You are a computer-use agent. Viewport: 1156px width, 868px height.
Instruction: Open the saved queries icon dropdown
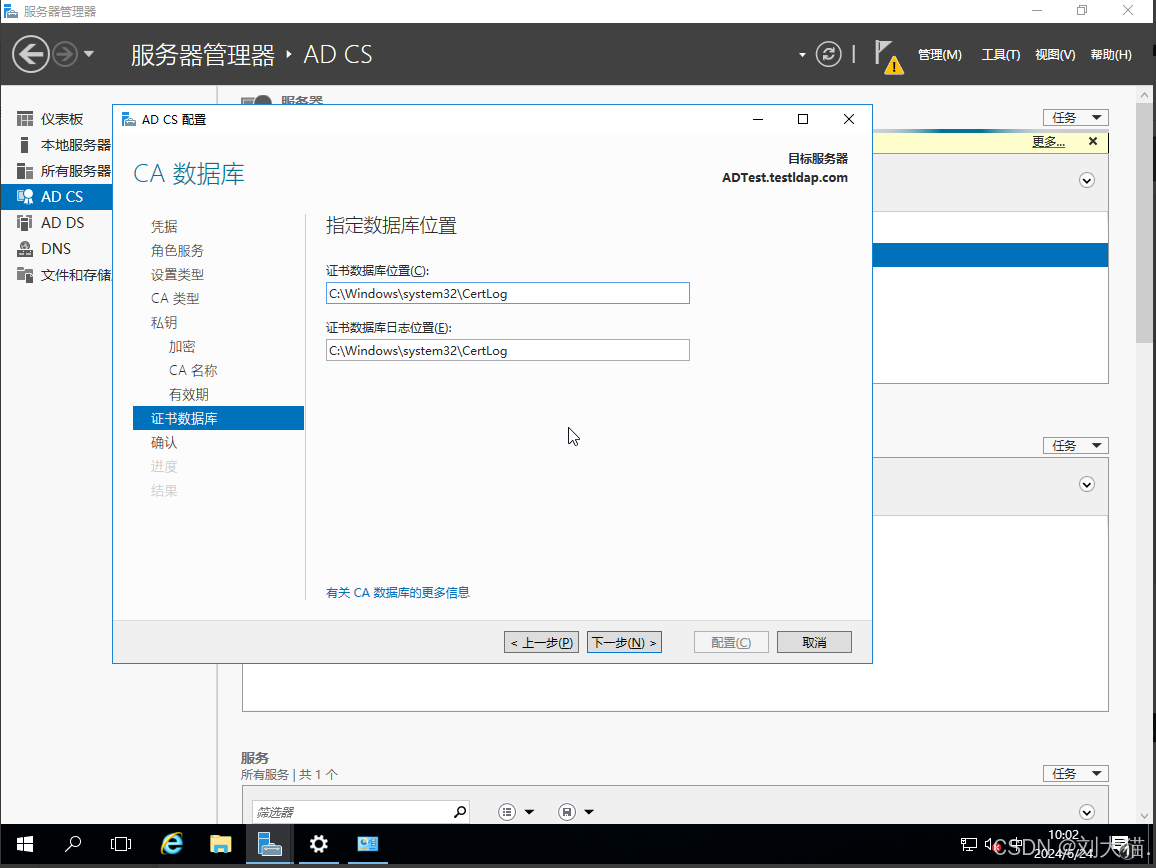pyautogui.click(x=576, y=812)
